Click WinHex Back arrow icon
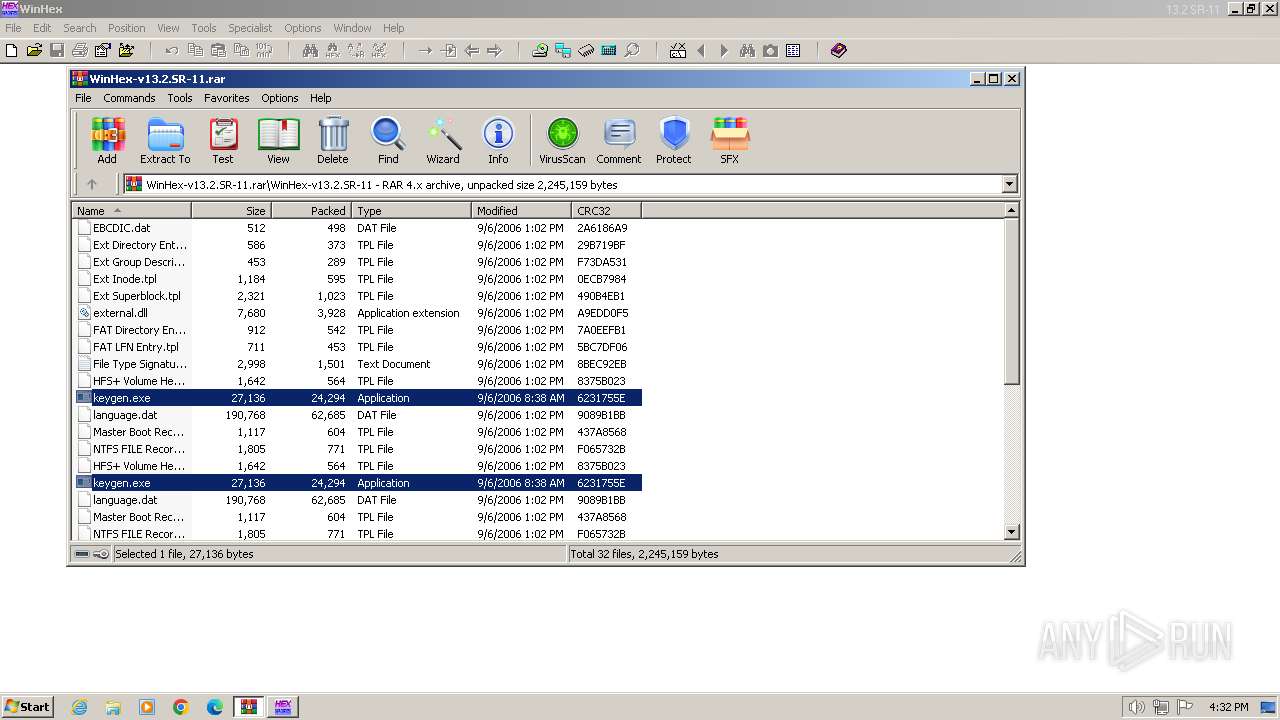This screenshot has width=1280, height=720. tap(471, 50)
